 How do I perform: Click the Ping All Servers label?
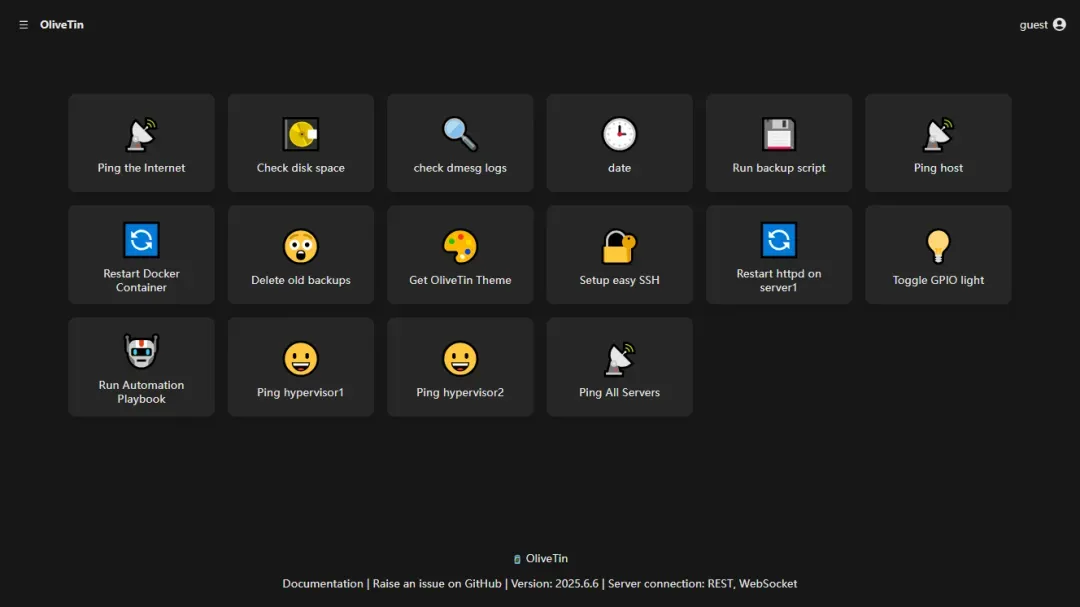coord(619,393)
